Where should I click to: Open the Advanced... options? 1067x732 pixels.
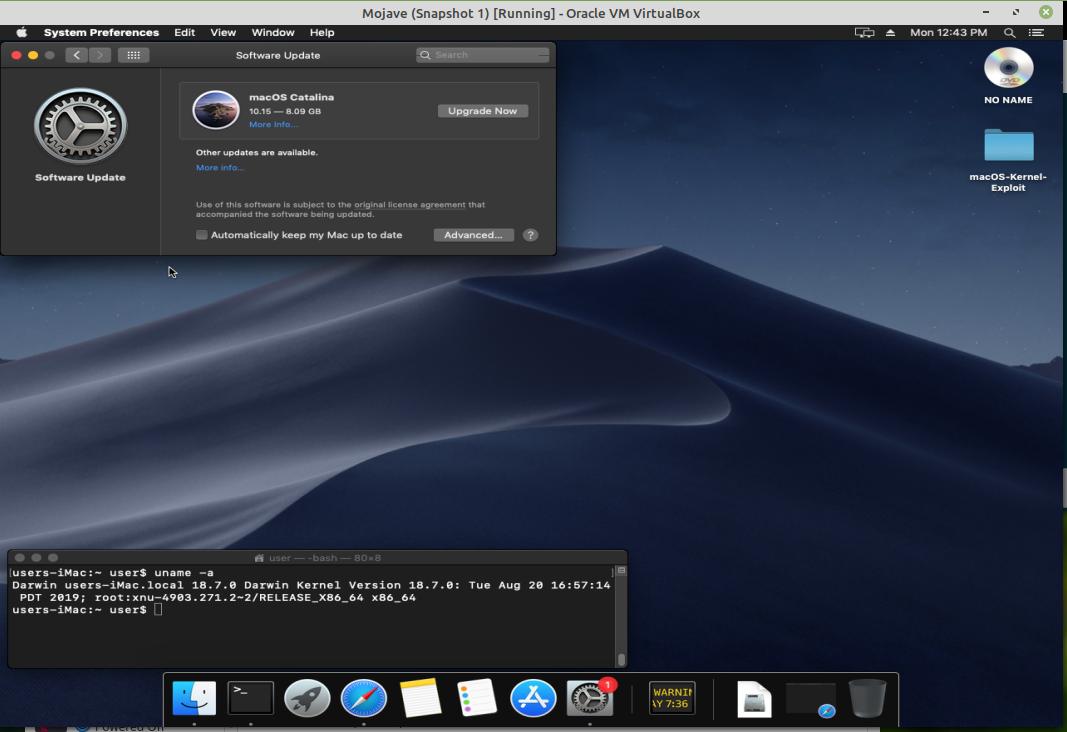pyautogui.click(x=474, y=235)
